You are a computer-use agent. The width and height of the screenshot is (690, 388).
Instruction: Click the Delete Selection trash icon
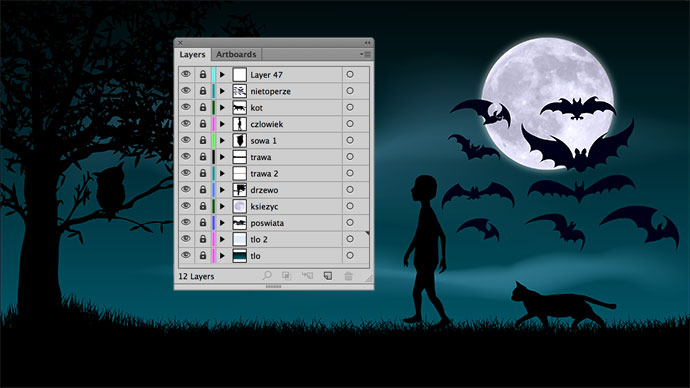[x=348, y=276]
